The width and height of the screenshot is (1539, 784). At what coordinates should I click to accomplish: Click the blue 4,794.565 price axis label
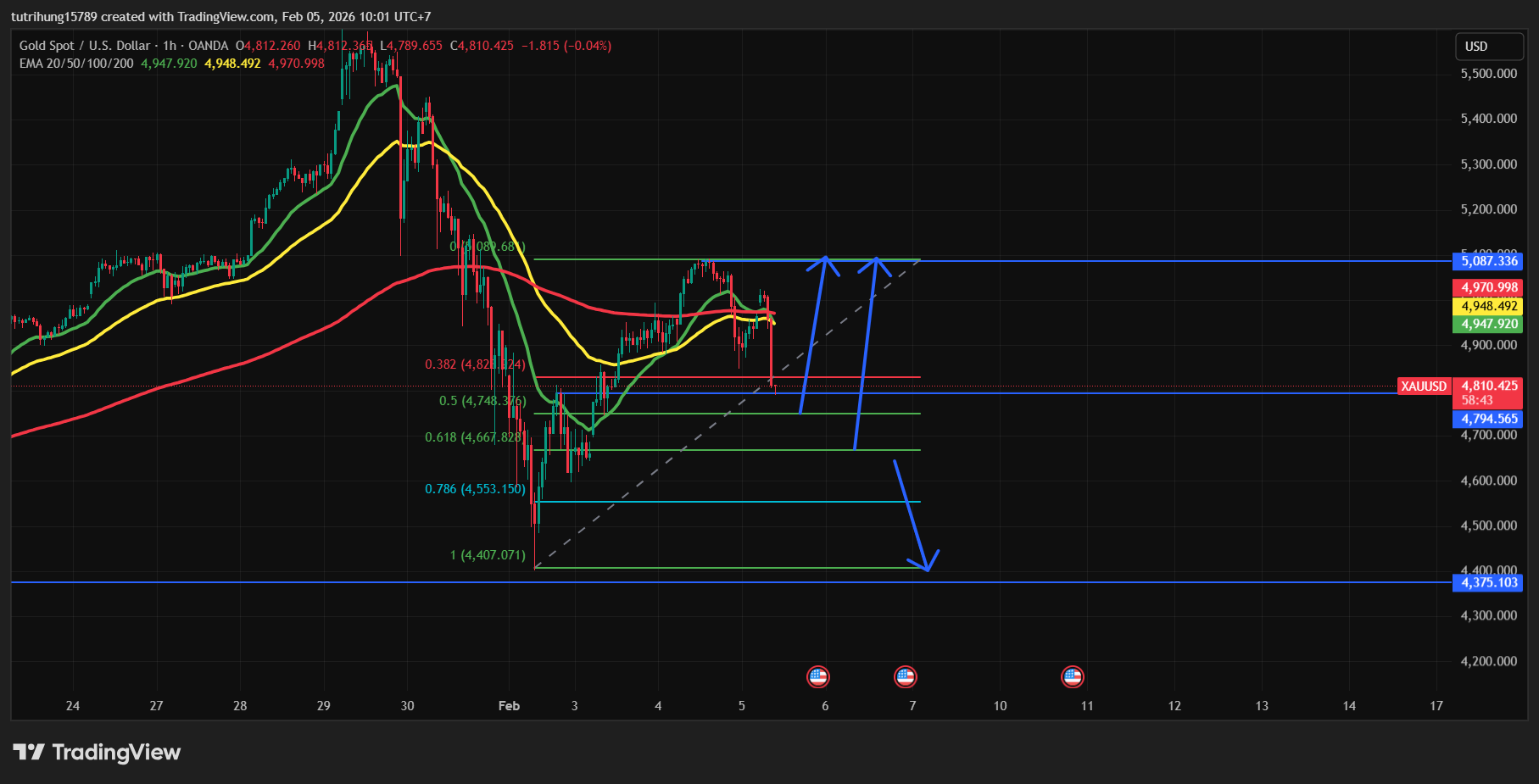[1488, 419]
